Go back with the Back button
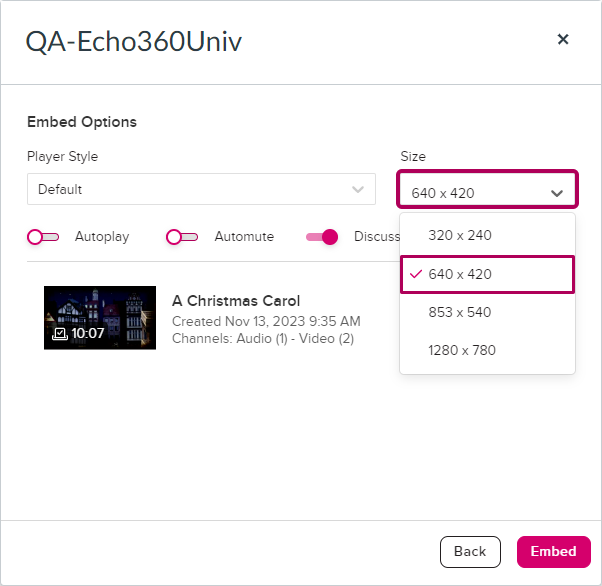The height and width of the screenshot is (586, 602). point(470,551)
